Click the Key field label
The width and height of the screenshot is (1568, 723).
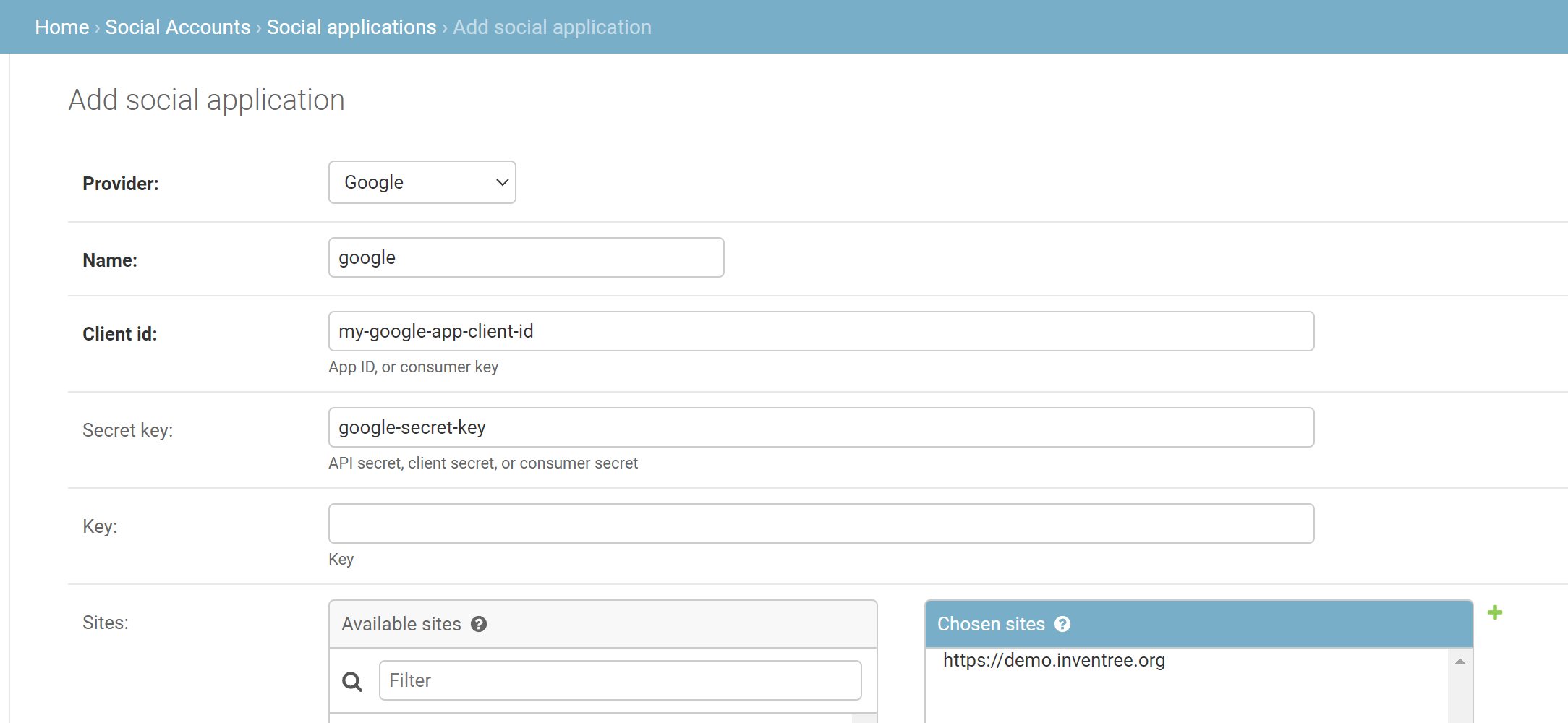point(100,526)
